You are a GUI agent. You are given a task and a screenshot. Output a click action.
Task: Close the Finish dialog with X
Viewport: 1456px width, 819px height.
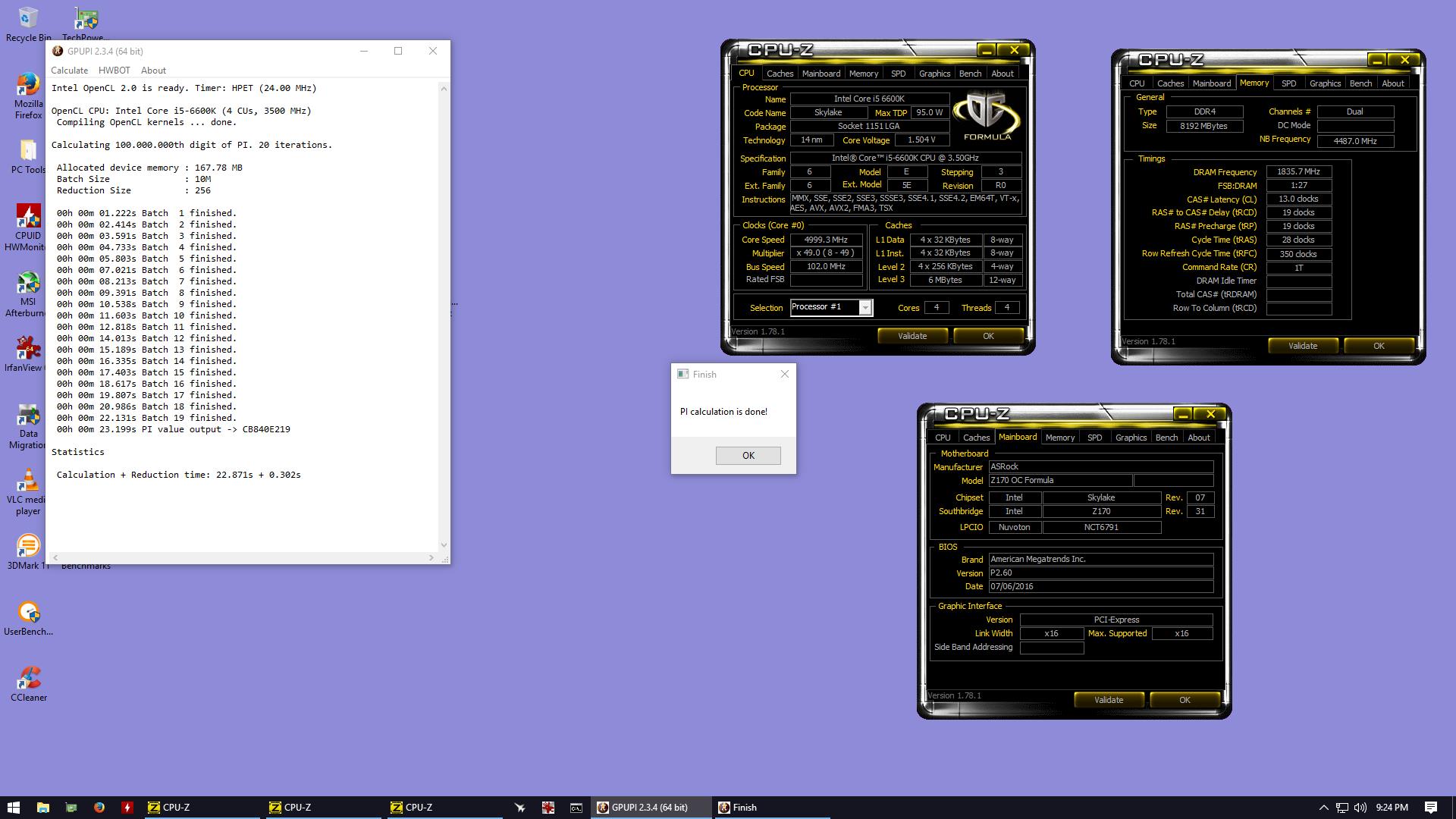coord(785,374)
